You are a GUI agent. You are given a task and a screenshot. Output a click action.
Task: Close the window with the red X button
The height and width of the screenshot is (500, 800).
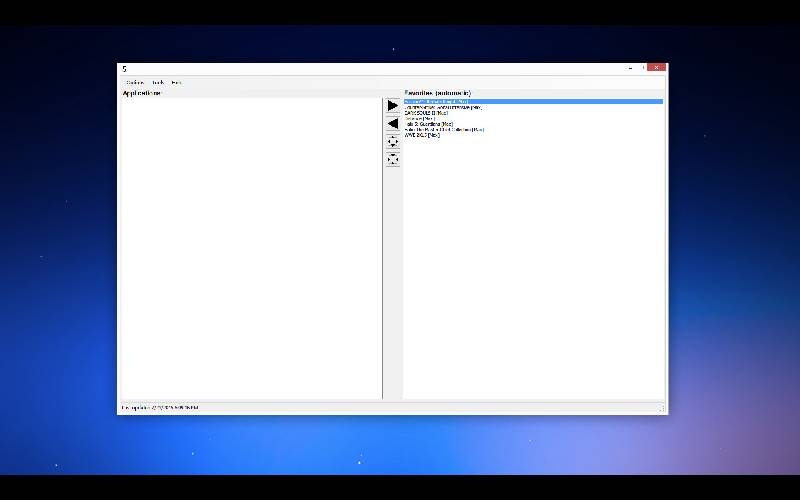pos(656,68)
